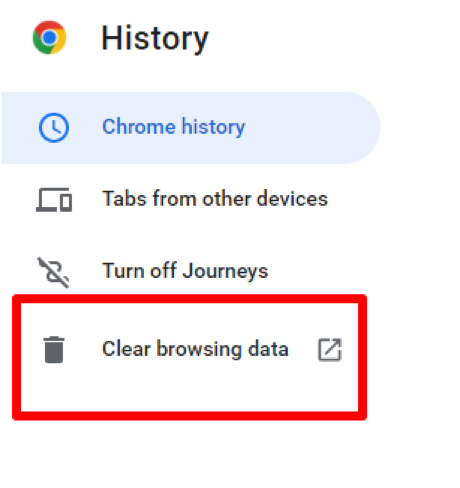Click the word 'history' in the blue entry
The width and height of the screenshot is (460, 488).
pos(213,127)
